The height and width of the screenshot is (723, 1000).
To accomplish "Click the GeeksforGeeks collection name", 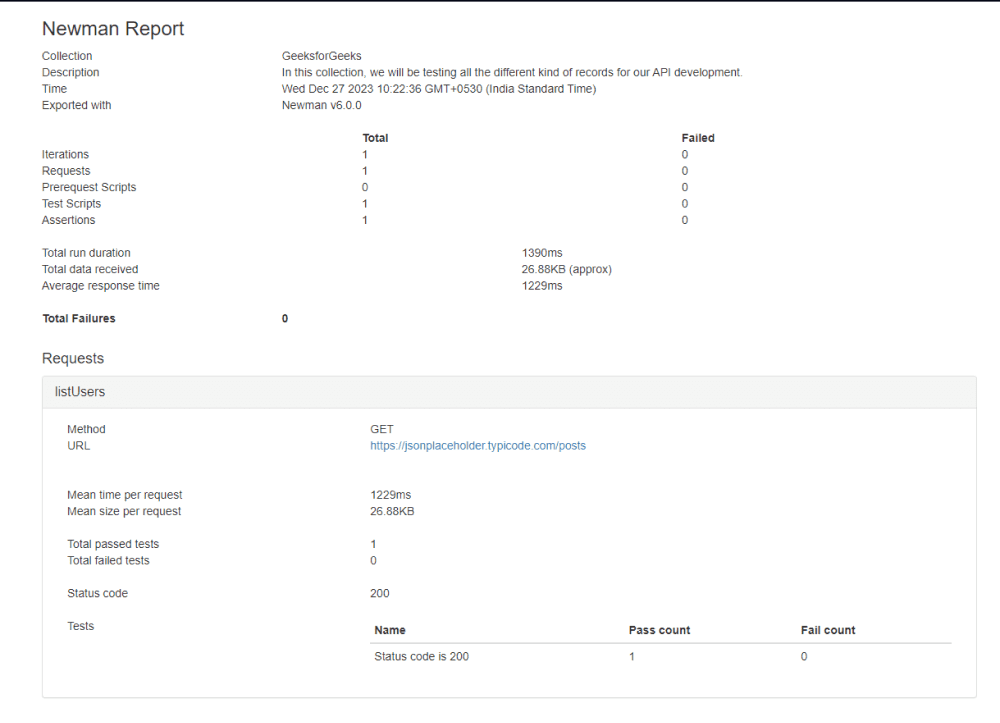I will (321, 56).
